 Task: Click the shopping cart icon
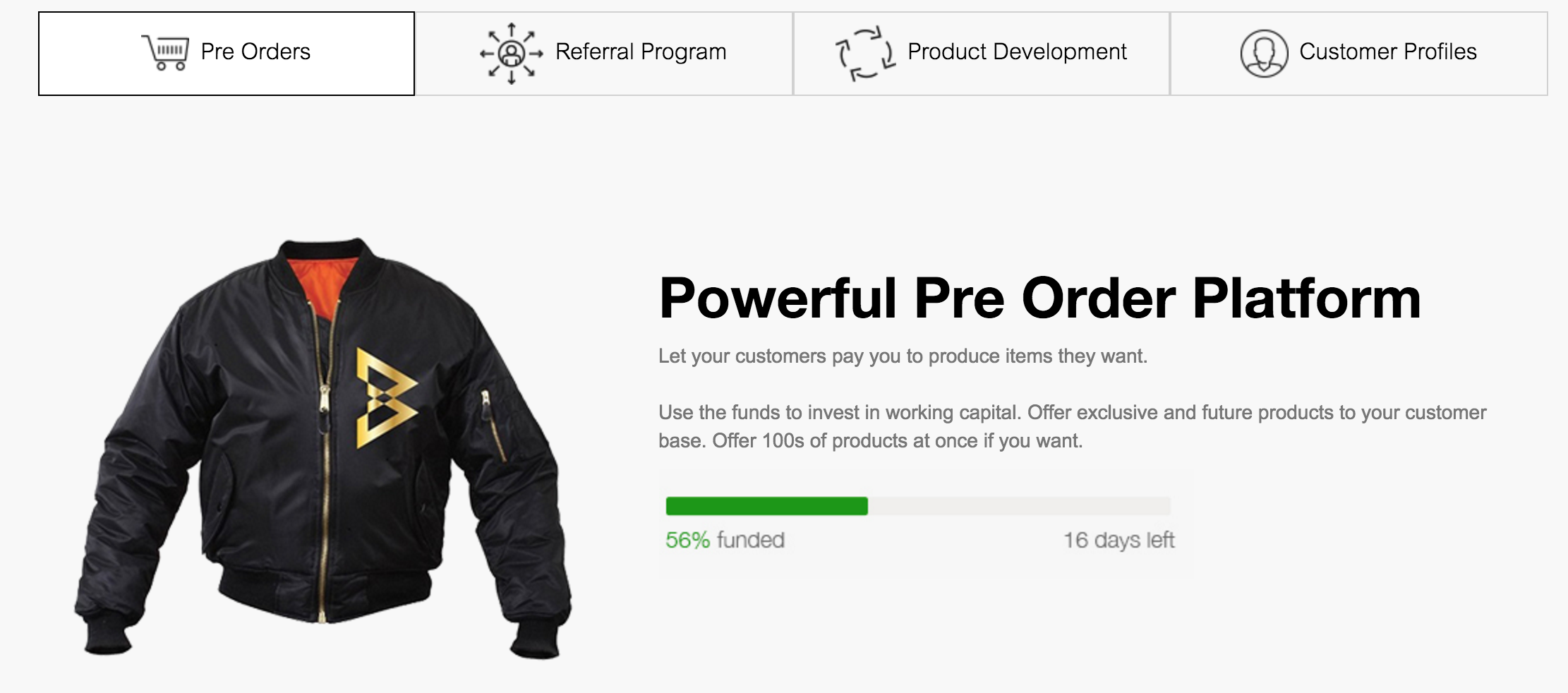pyautogui.click(x=165, y=52)
